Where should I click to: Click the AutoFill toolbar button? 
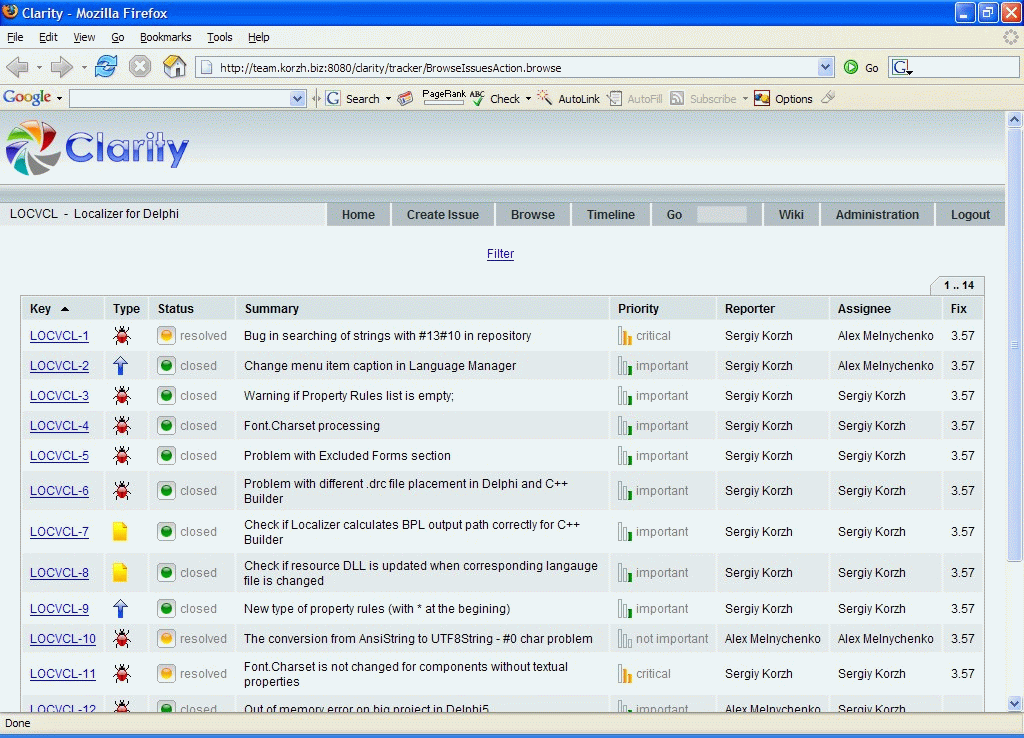(634, 99)
